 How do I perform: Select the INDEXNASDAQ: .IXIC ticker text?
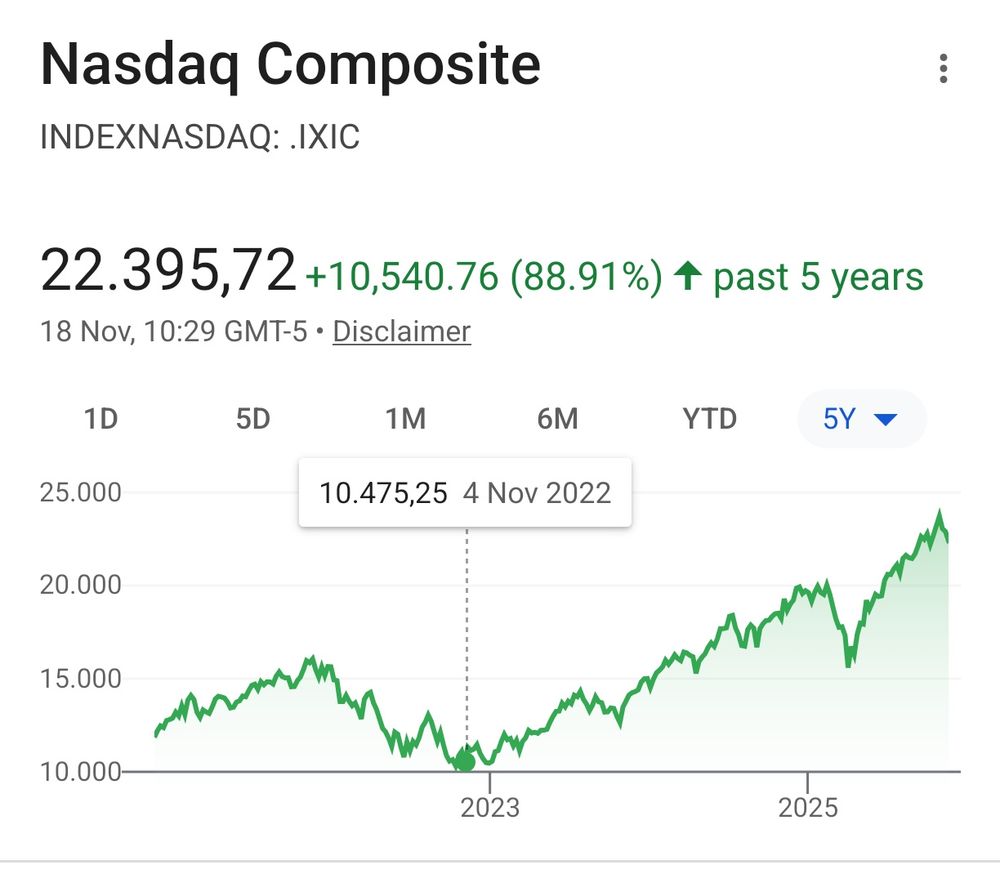point(199,137)
